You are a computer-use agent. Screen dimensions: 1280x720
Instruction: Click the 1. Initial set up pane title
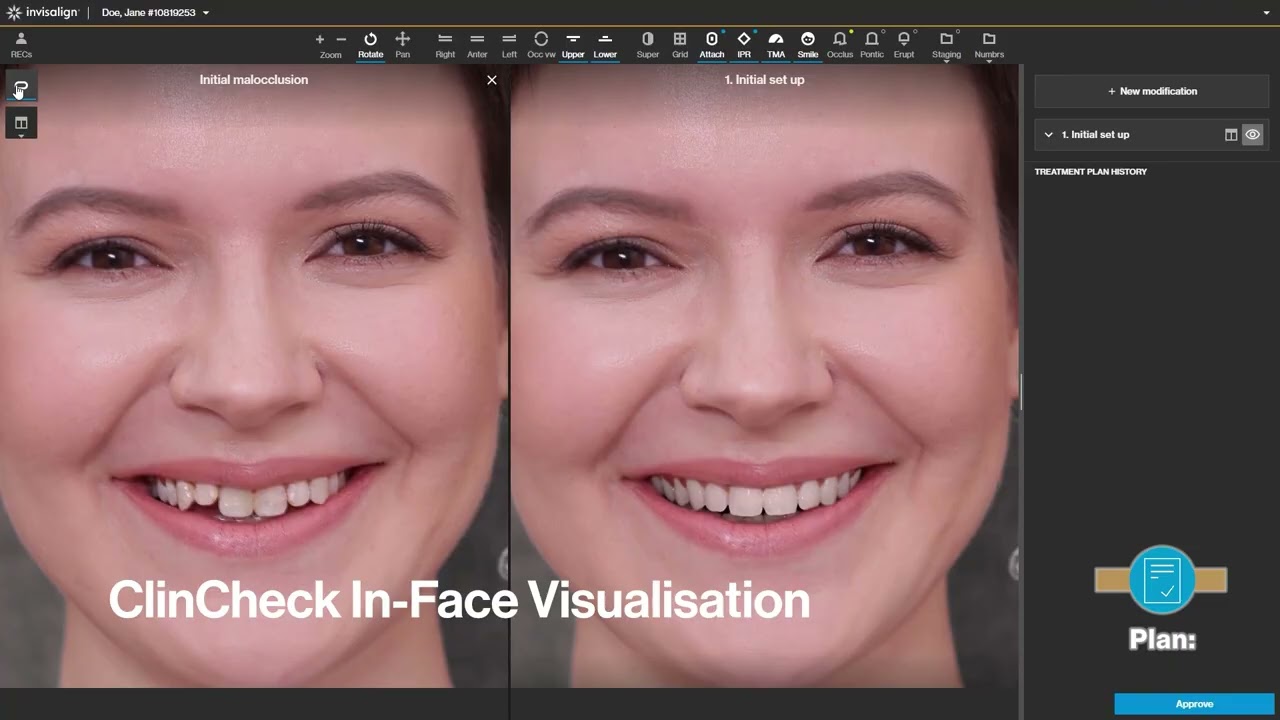(x=764, y=80)
